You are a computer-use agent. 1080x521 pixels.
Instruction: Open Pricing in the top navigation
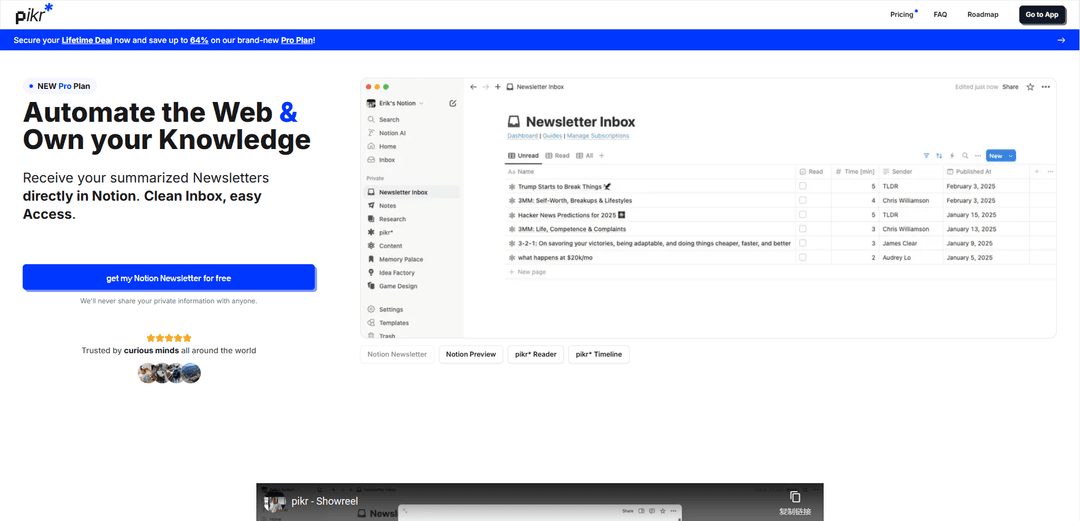point(902,14)
